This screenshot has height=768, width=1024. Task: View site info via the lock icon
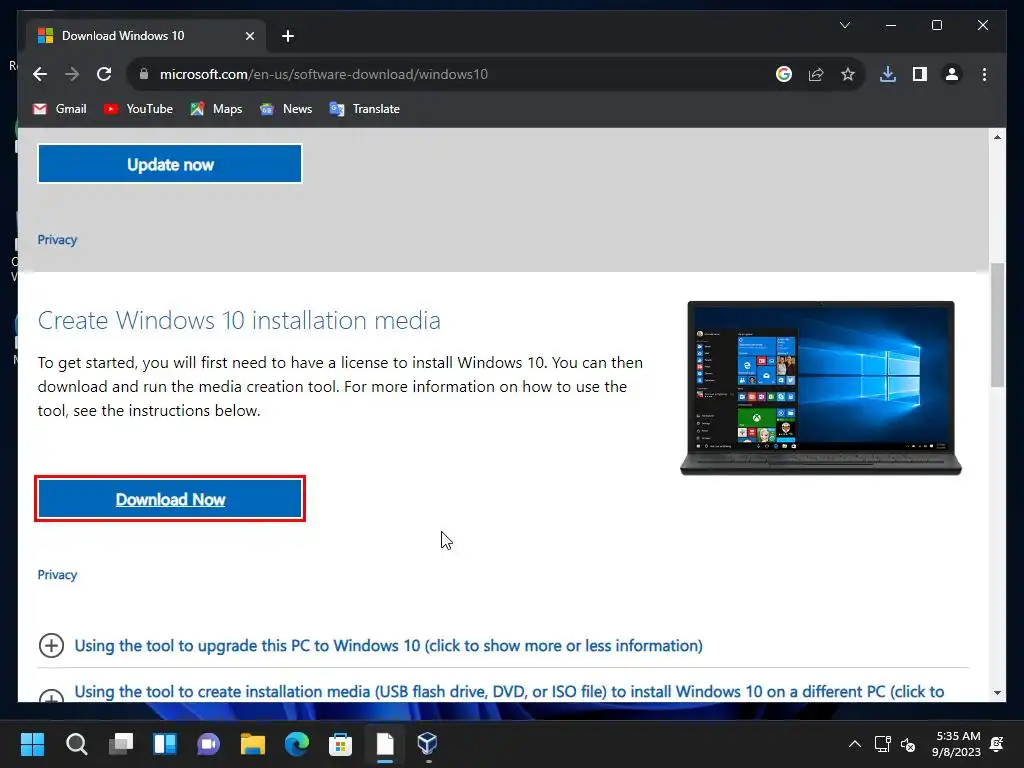point(144,74)
